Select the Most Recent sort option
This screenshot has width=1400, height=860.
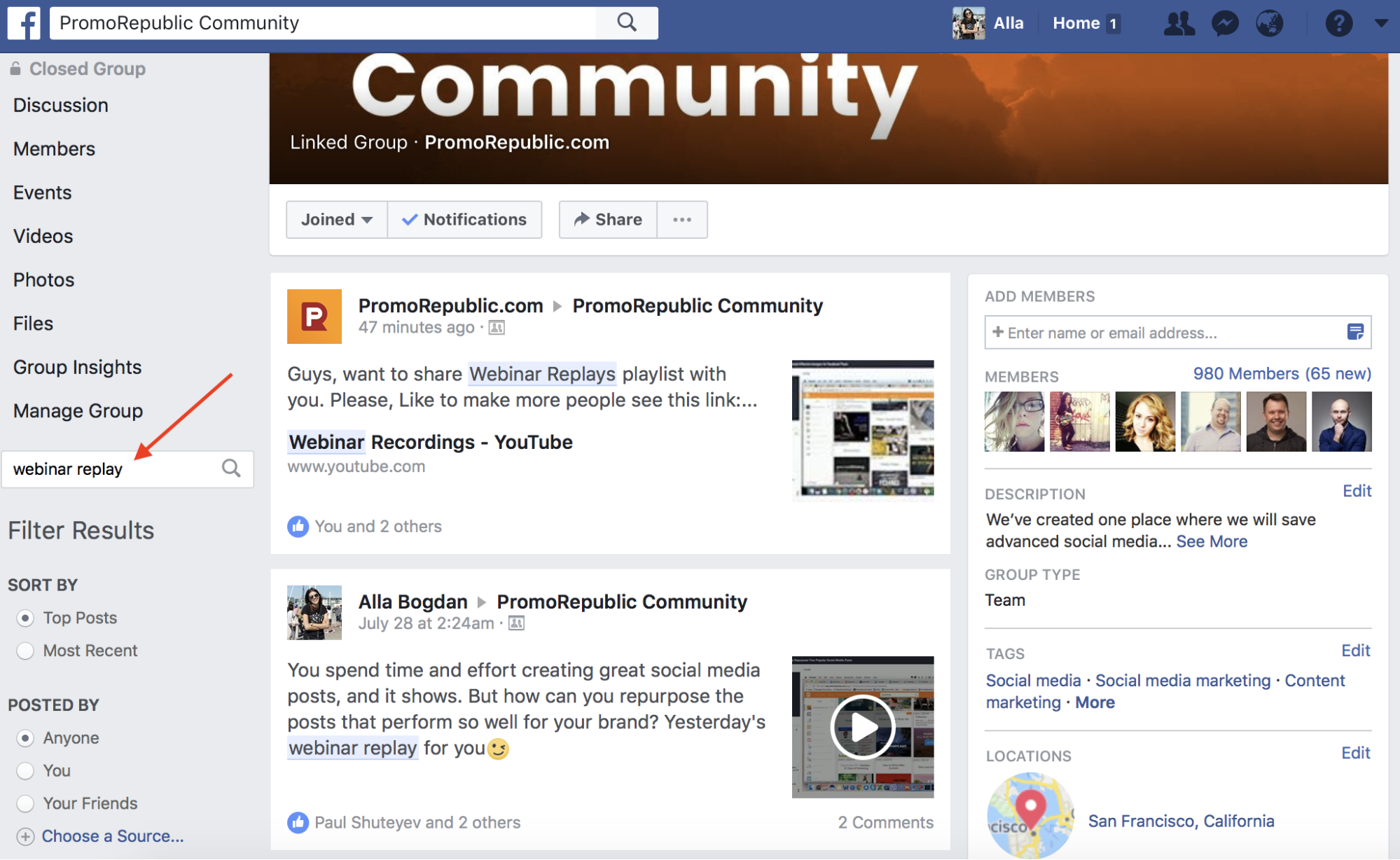pyautogui.click(x=25, y=651)
